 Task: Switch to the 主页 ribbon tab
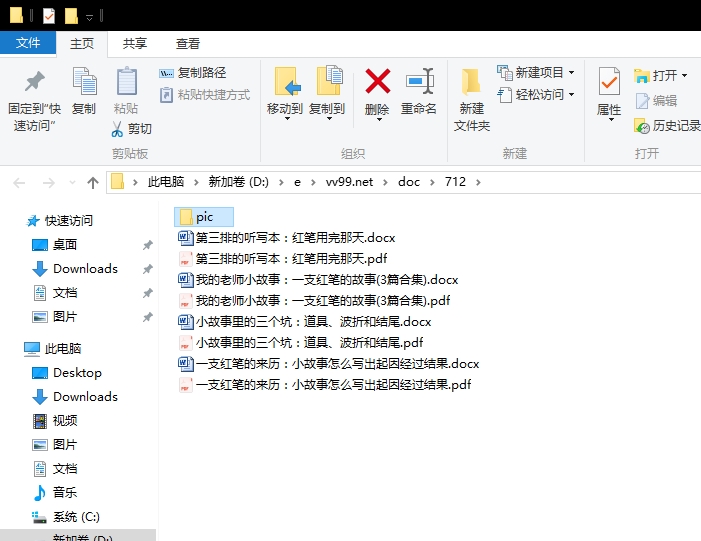tap(82, 43)
